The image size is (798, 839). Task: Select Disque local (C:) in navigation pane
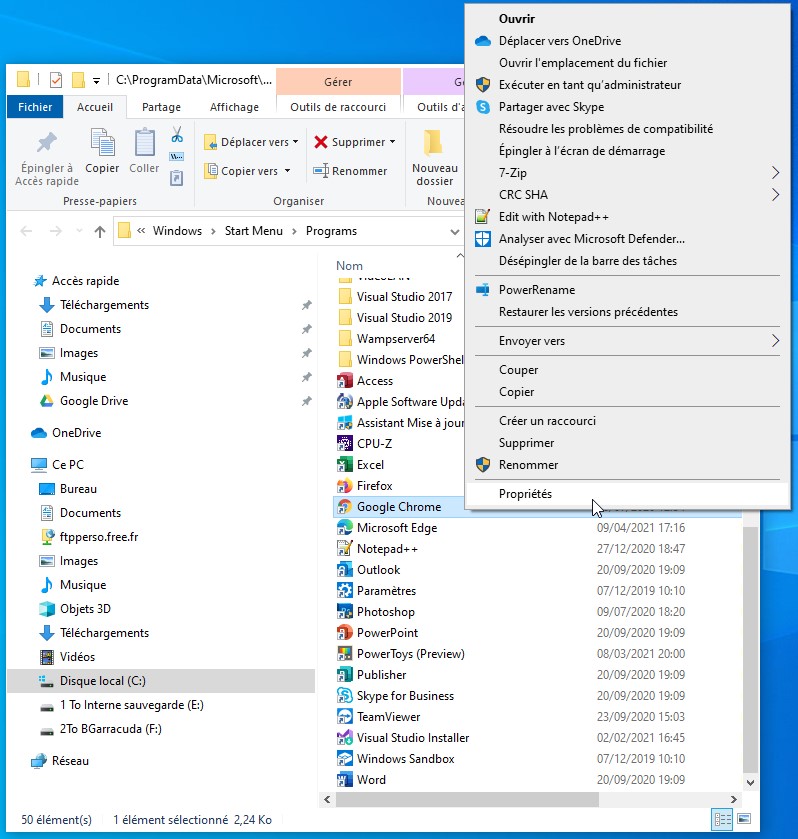(x=102, y=681)
